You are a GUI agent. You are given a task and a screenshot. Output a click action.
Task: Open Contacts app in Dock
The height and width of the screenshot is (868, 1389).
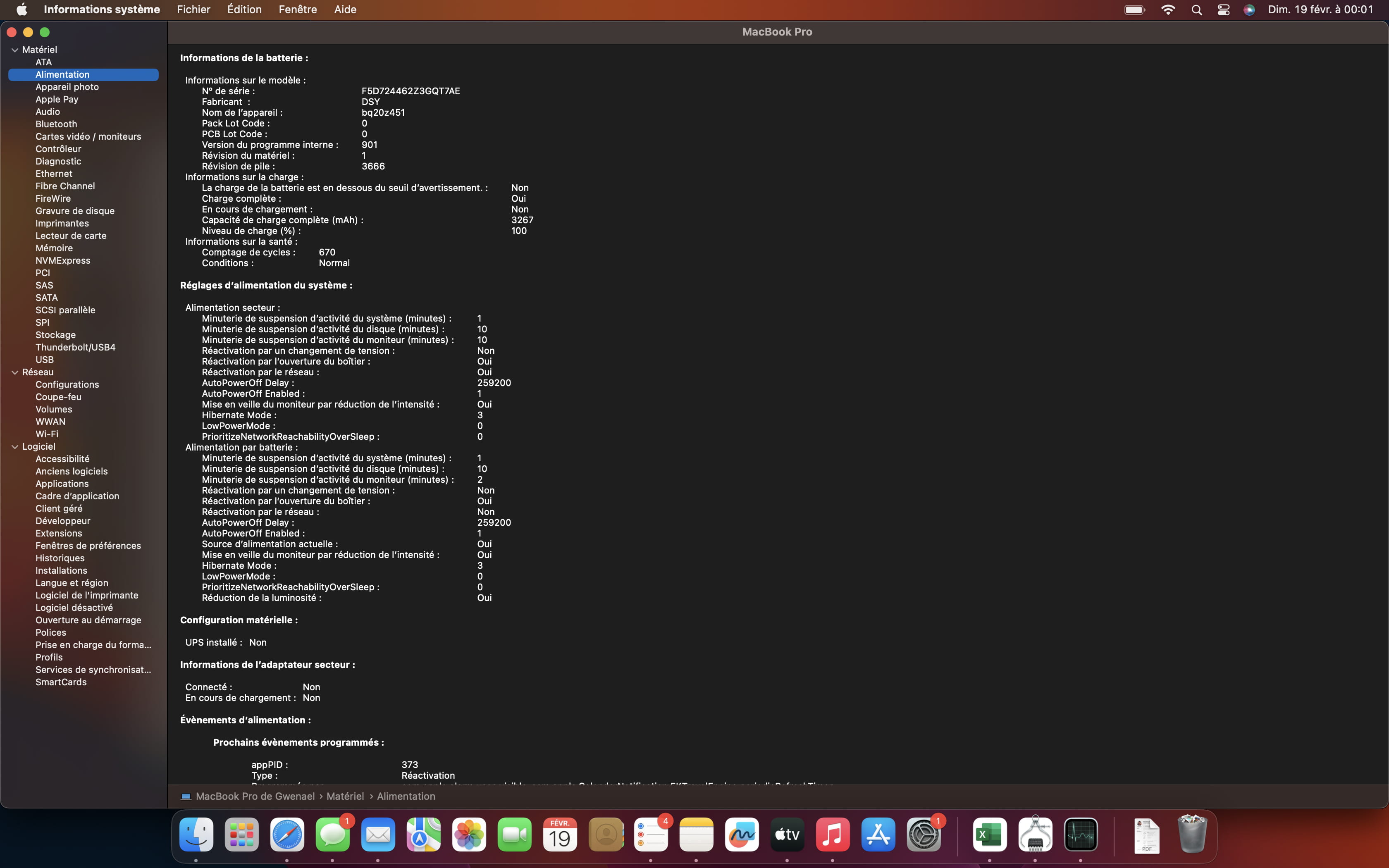pos(606,834)
